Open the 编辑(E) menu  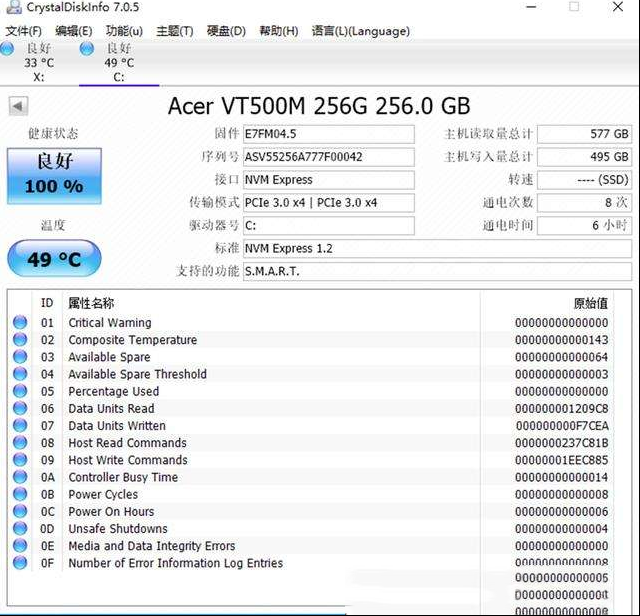pyautogui.click(x=73, y=31)
